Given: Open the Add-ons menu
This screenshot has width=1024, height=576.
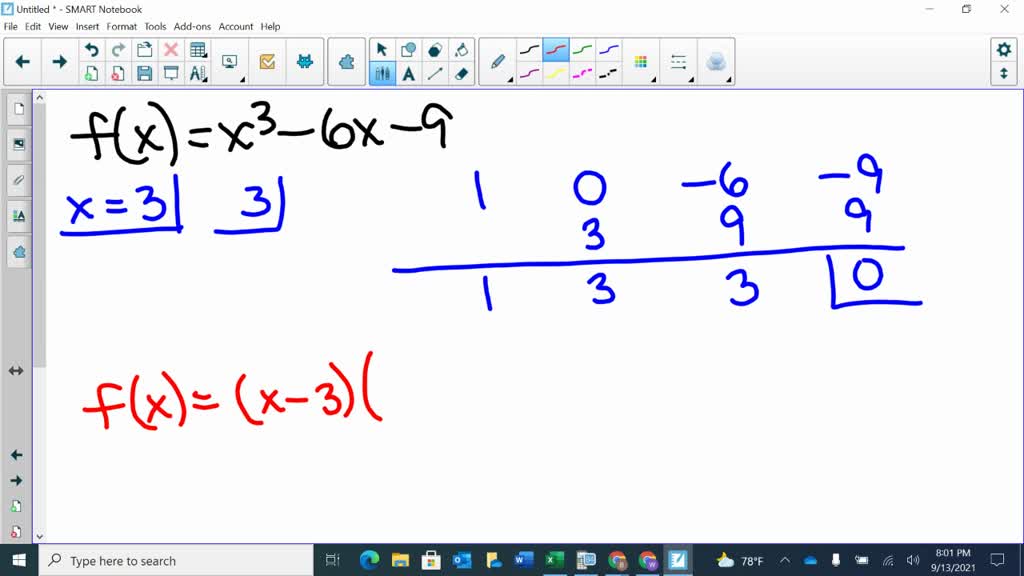Looking at the screenshot, I should (191, 26).
